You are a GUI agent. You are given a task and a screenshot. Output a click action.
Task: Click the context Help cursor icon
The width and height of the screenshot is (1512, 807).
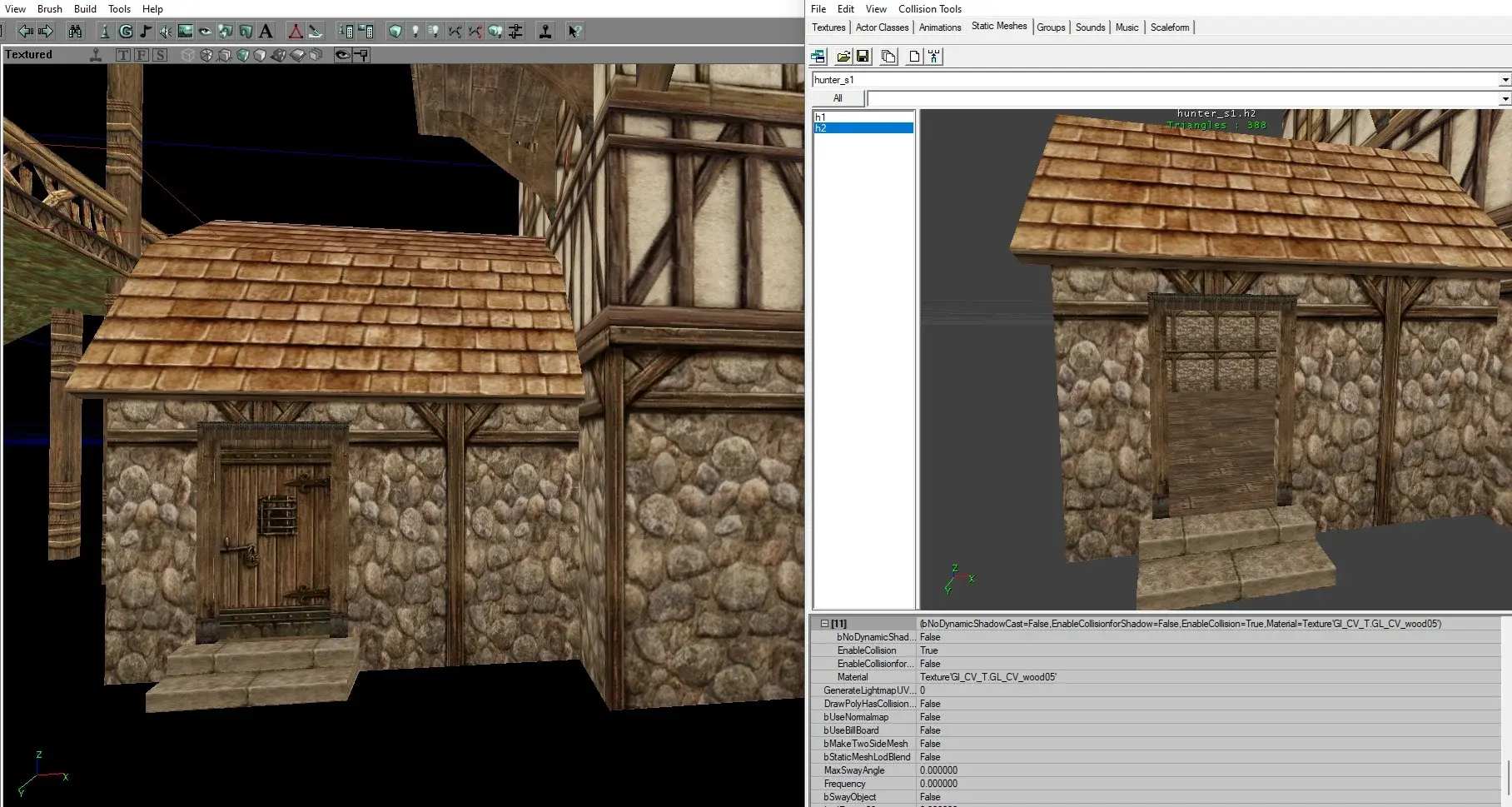click(x=574, y=32)
